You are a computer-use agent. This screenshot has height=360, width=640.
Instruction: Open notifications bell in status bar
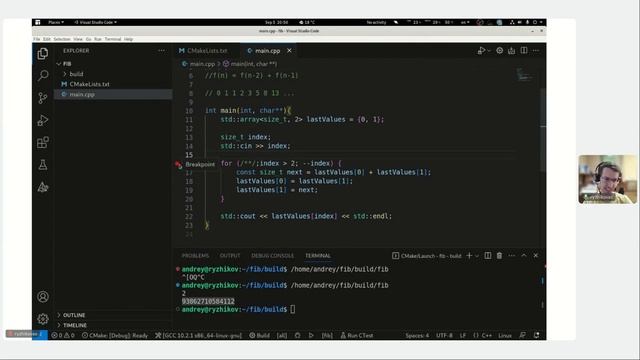tap(536, 336)
